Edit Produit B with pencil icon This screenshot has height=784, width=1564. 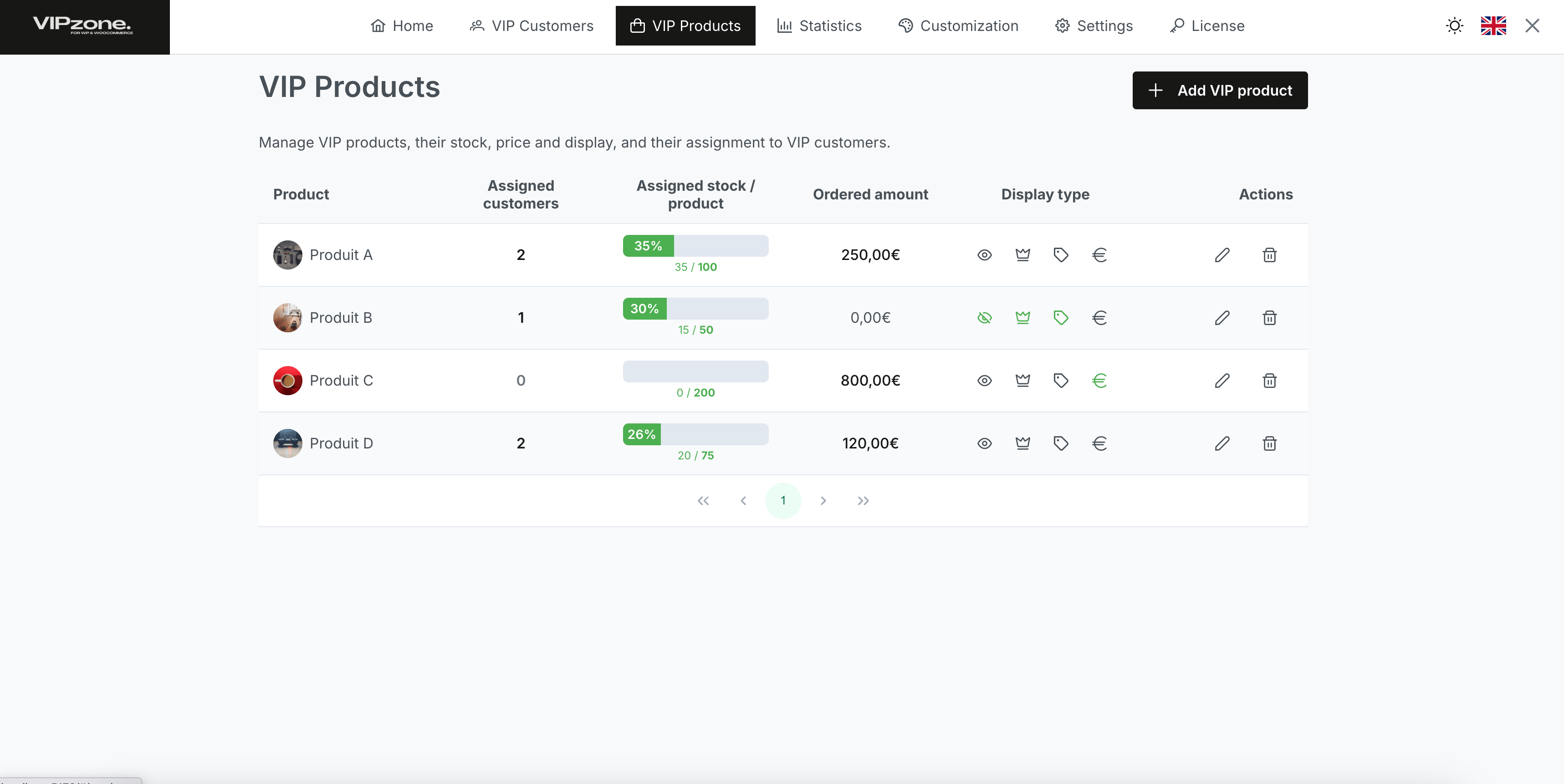(1222, 318)
